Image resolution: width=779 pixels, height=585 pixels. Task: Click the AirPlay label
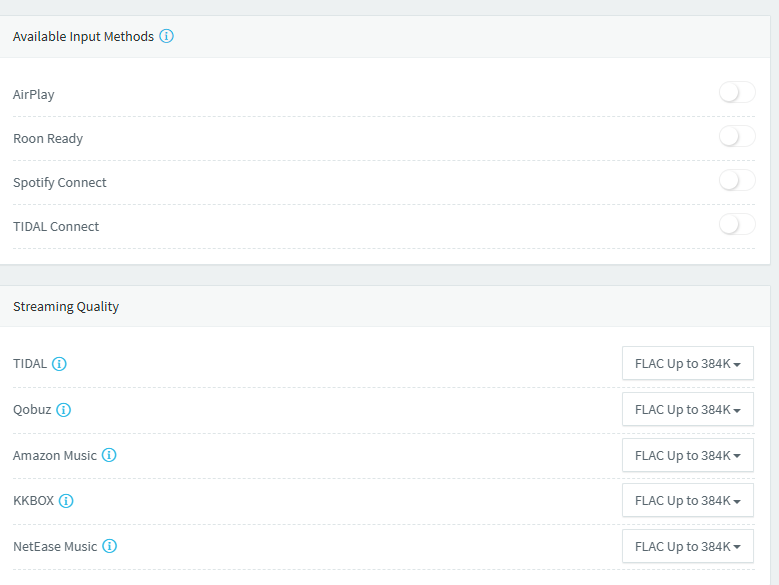point(34,95)
